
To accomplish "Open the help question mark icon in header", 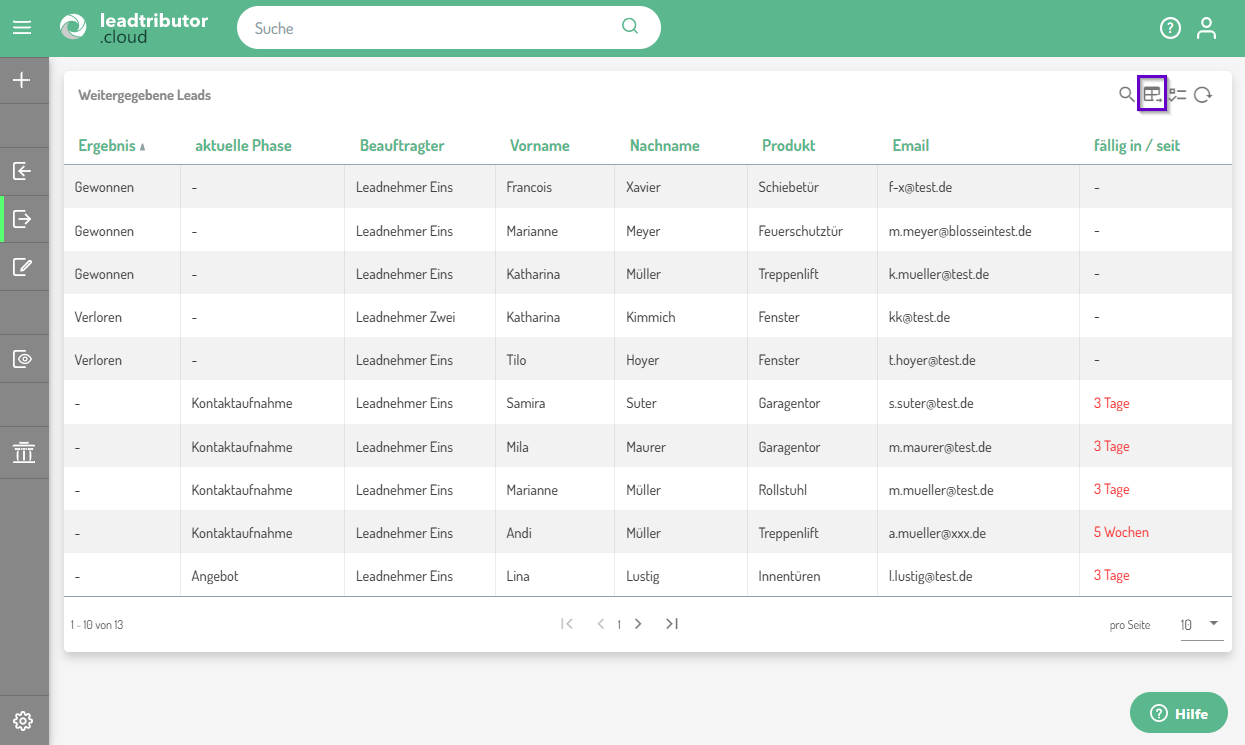I will point(1170,28).
